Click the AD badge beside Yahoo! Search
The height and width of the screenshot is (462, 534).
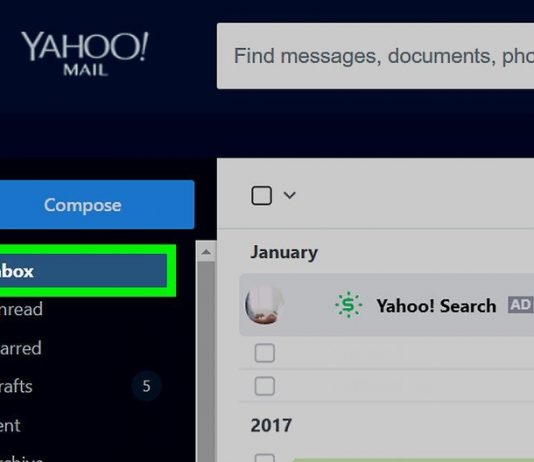[x=520, y=304]
